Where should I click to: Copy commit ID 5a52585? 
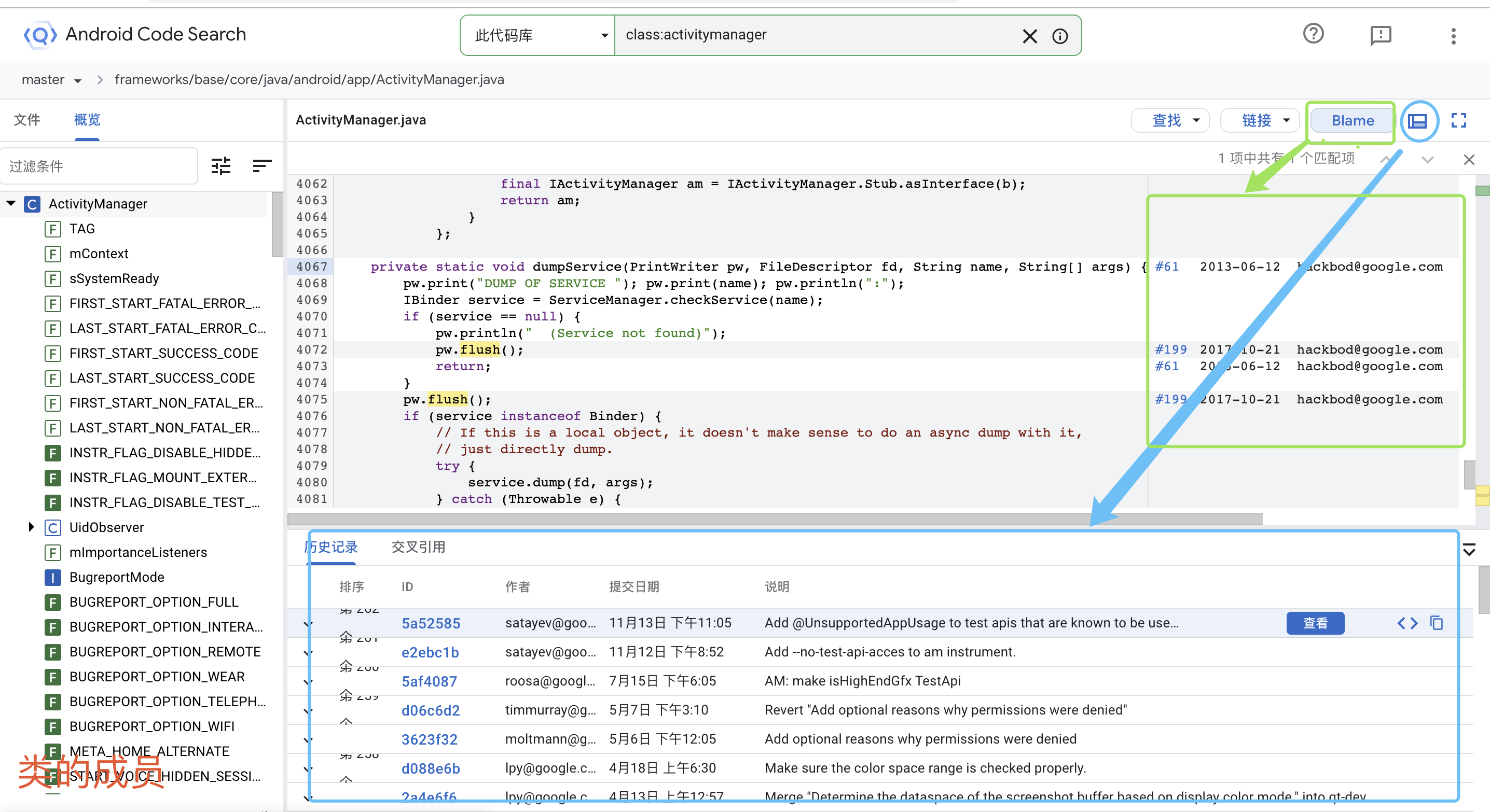coord(1437,623)
